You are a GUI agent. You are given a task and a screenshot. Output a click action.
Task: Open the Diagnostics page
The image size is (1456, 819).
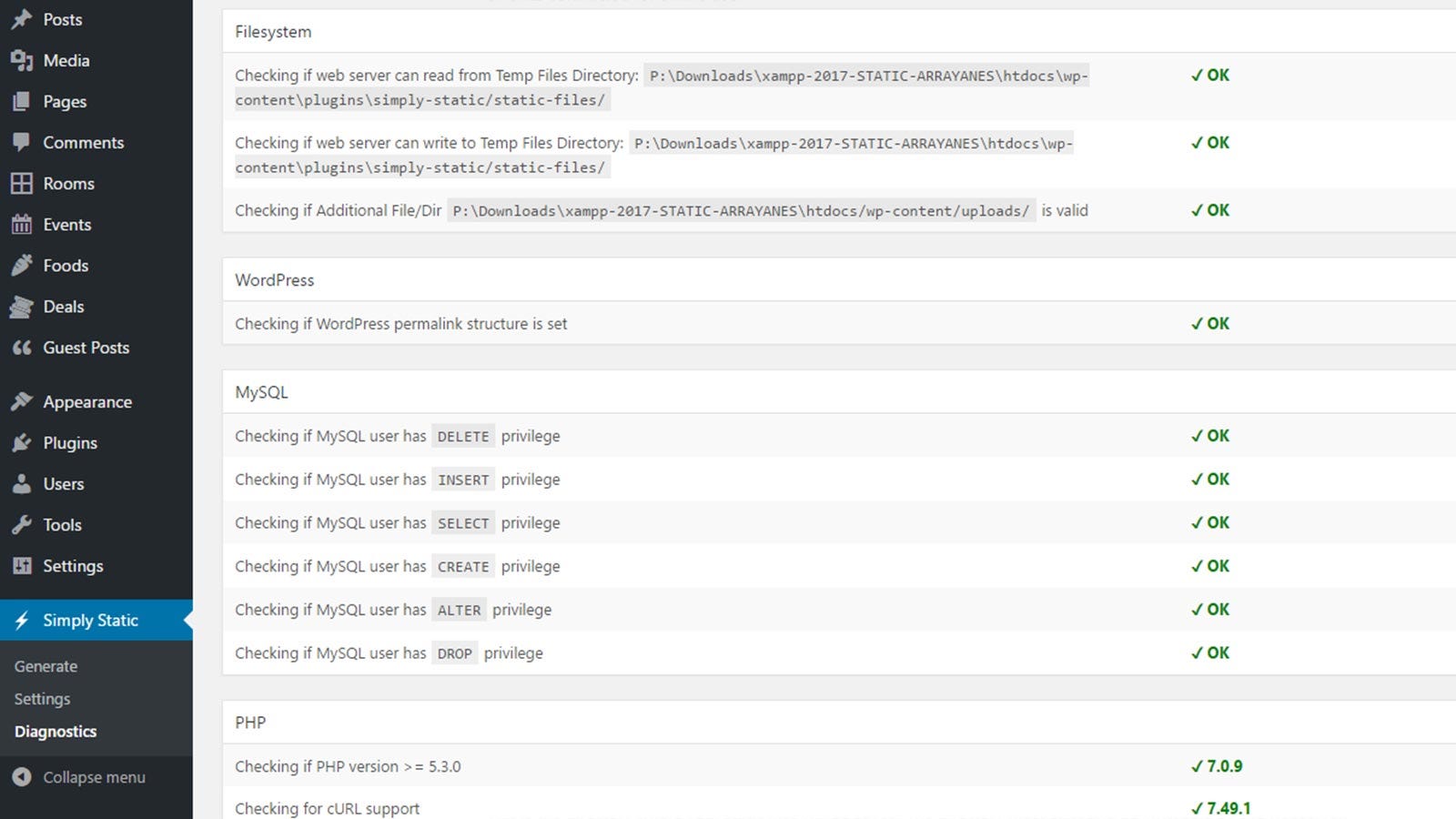tap(55, 731)
